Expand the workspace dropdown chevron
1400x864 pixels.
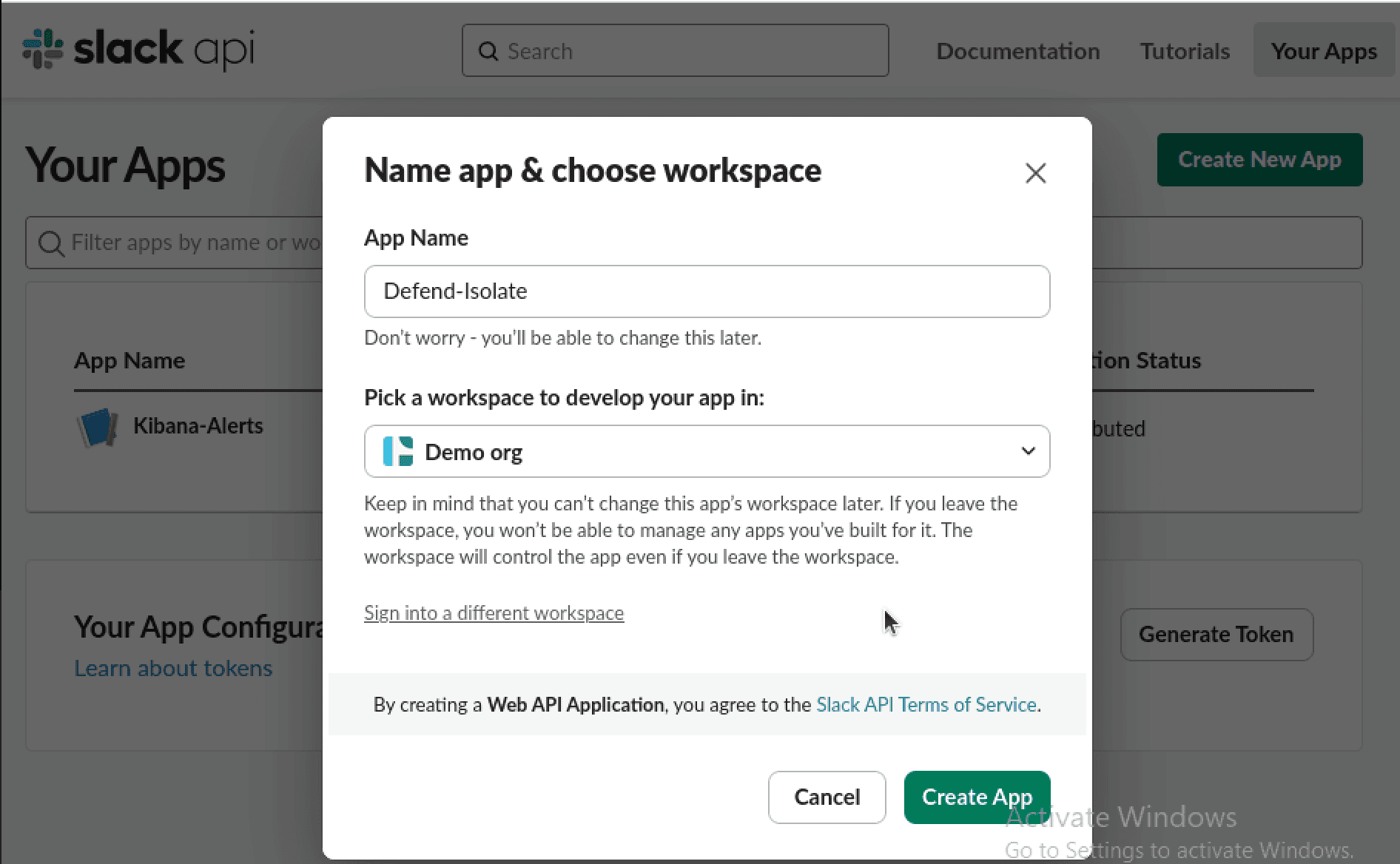coord(1028,451)
